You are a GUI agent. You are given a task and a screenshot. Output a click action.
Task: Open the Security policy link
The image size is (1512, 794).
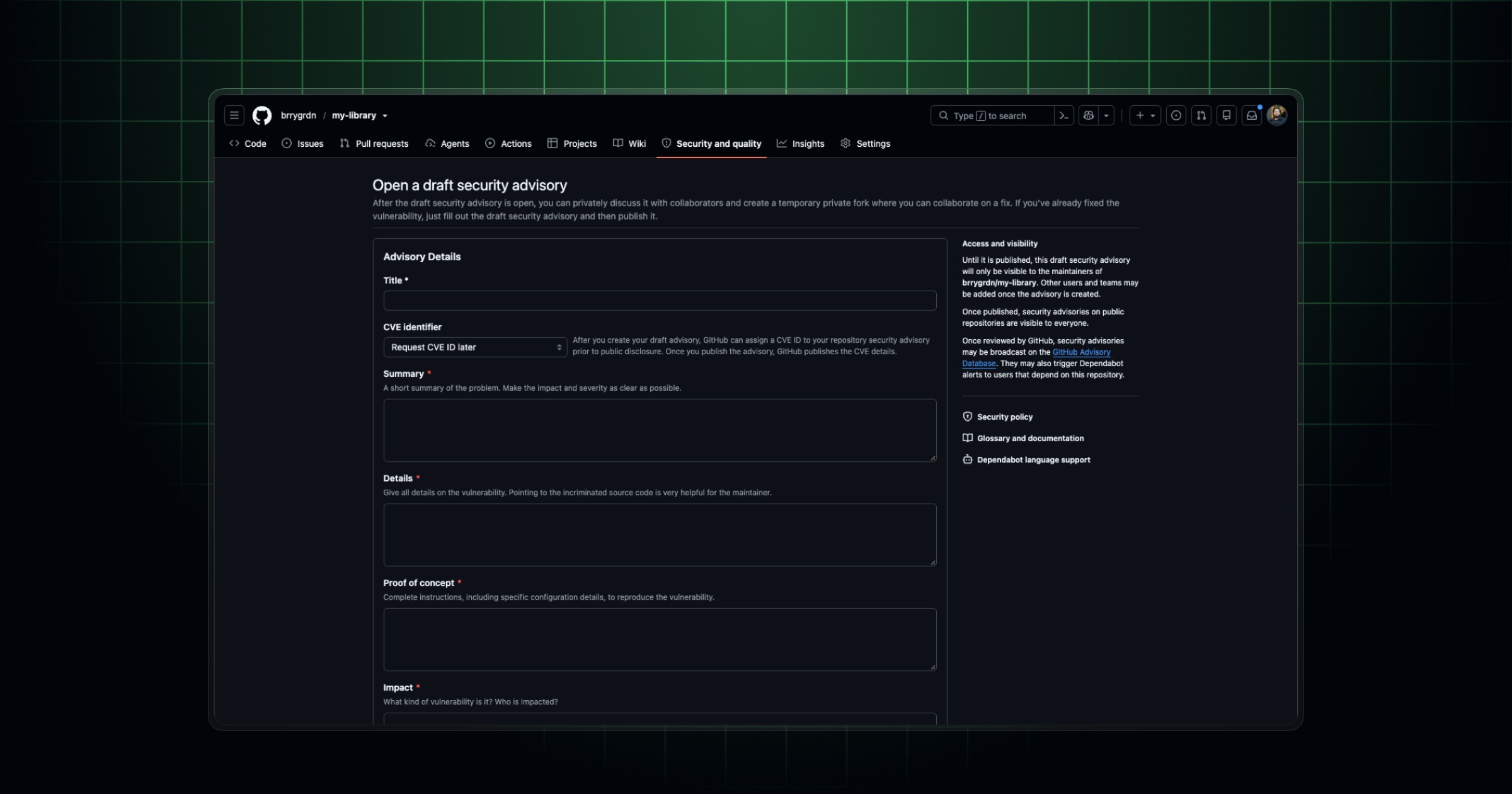pyautogui.click(x=998, y=417)
